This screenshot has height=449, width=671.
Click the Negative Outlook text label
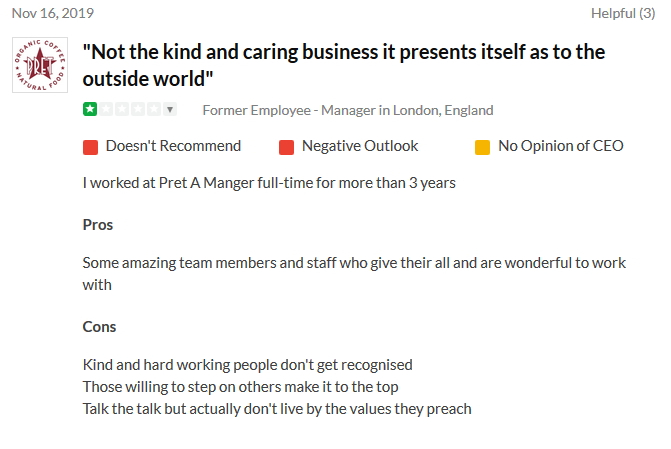[x=360, y=146]
